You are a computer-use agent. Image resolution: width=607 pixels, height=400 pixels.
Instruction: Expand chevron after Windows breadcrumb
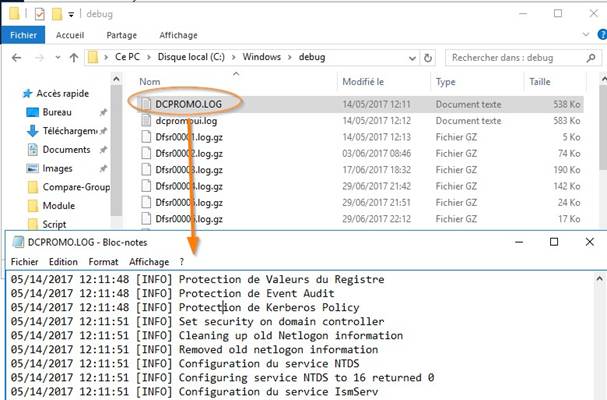(290, 57)
